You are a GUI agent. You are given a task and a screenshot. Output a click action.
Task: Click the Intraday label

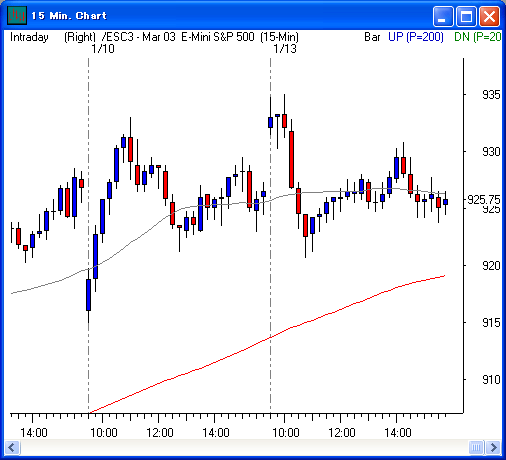29,37
